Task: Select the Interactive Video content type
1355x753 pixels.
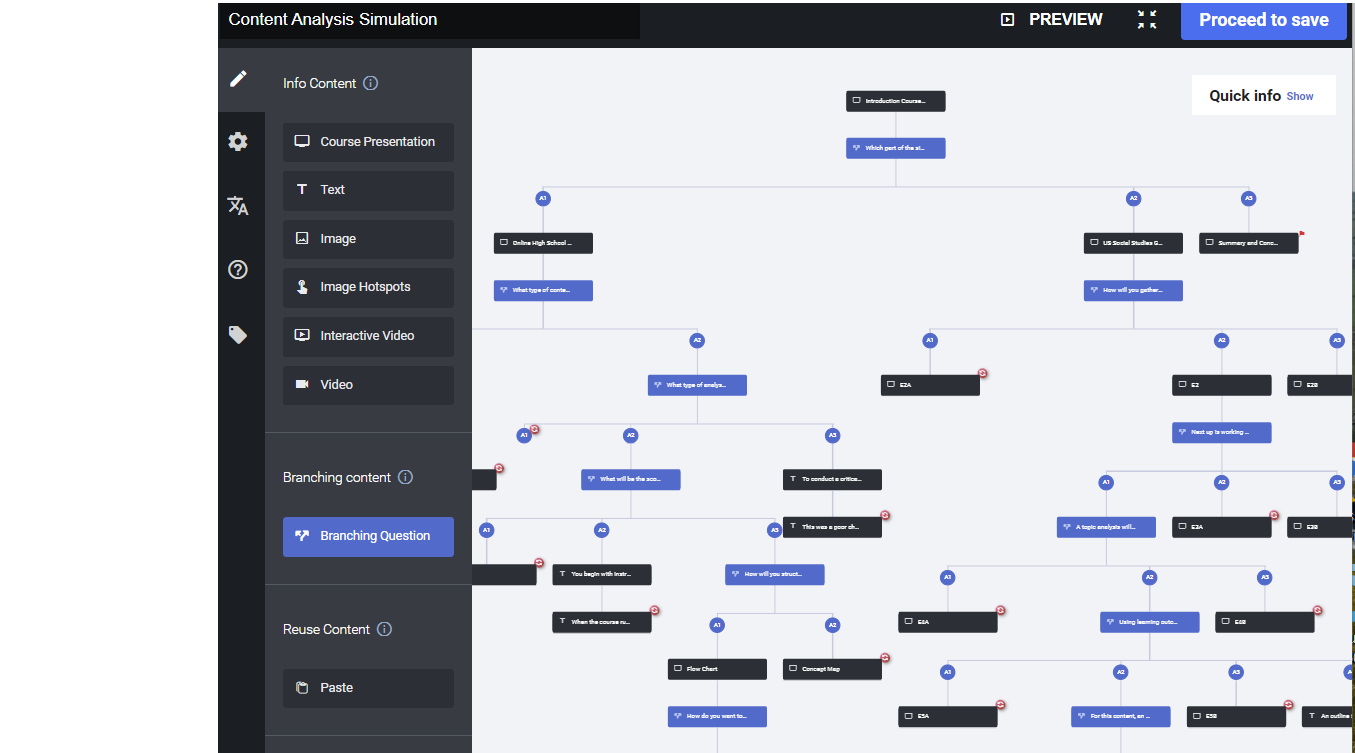Action: coord(368,336)
